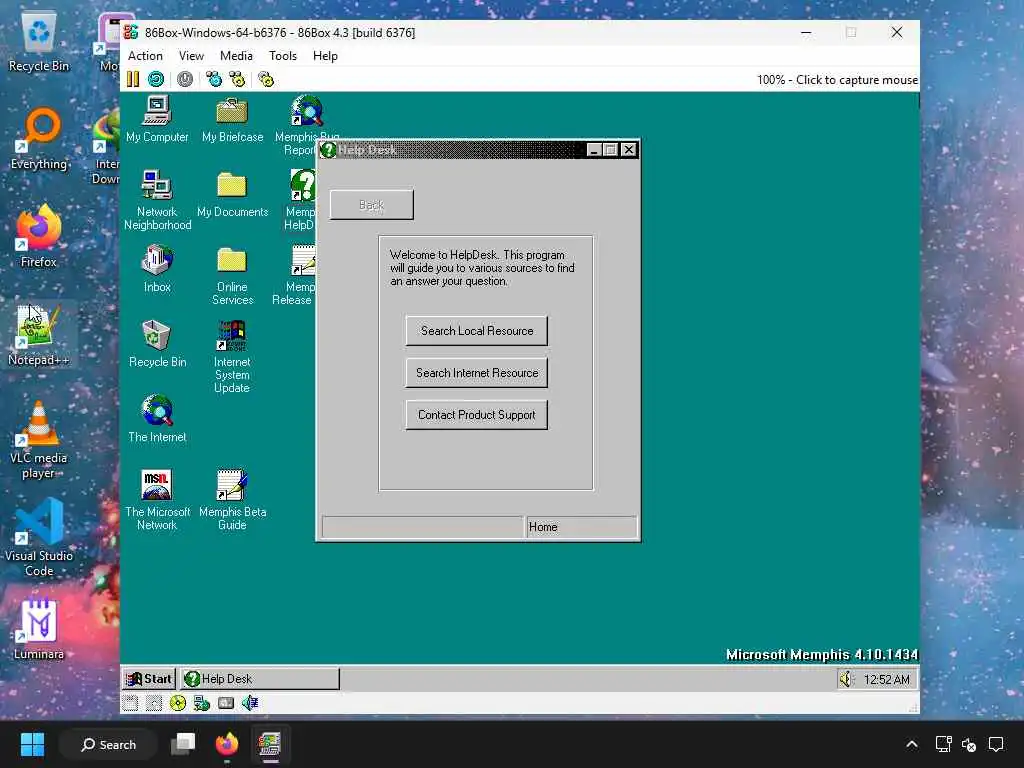Minimize the Help Desk window

594,150
